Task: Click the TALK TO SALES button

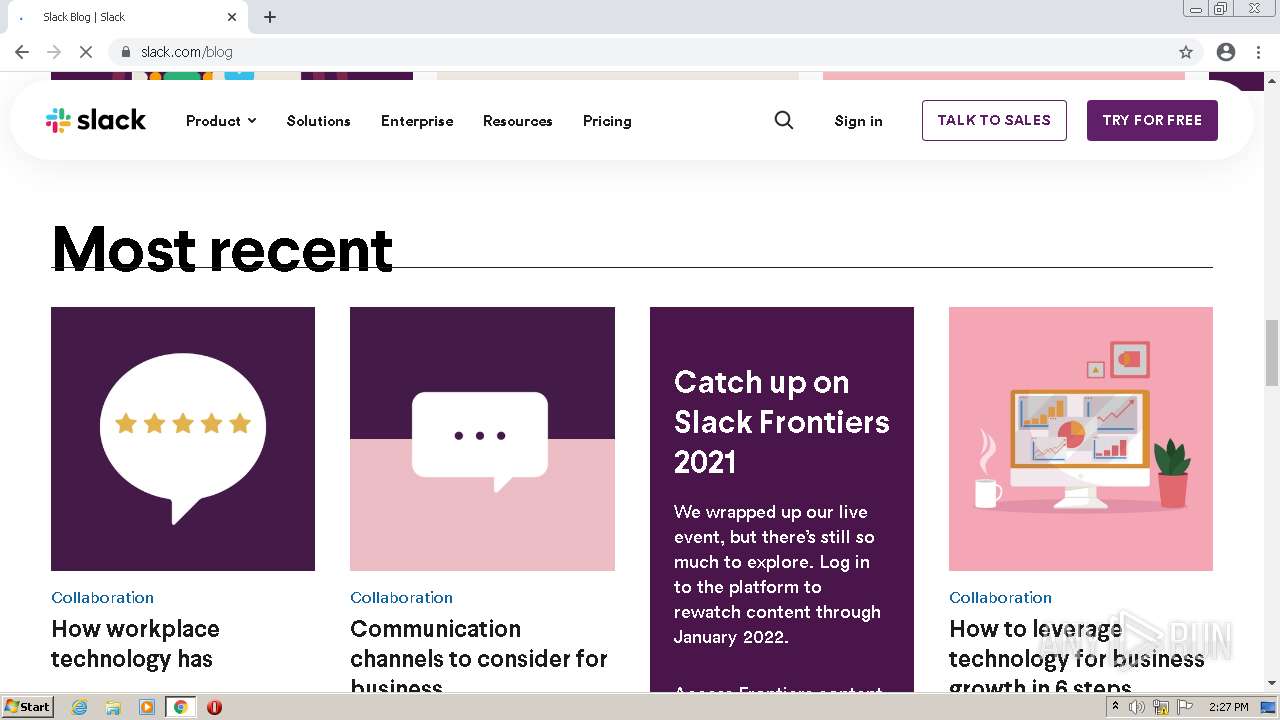Action: 994,120
